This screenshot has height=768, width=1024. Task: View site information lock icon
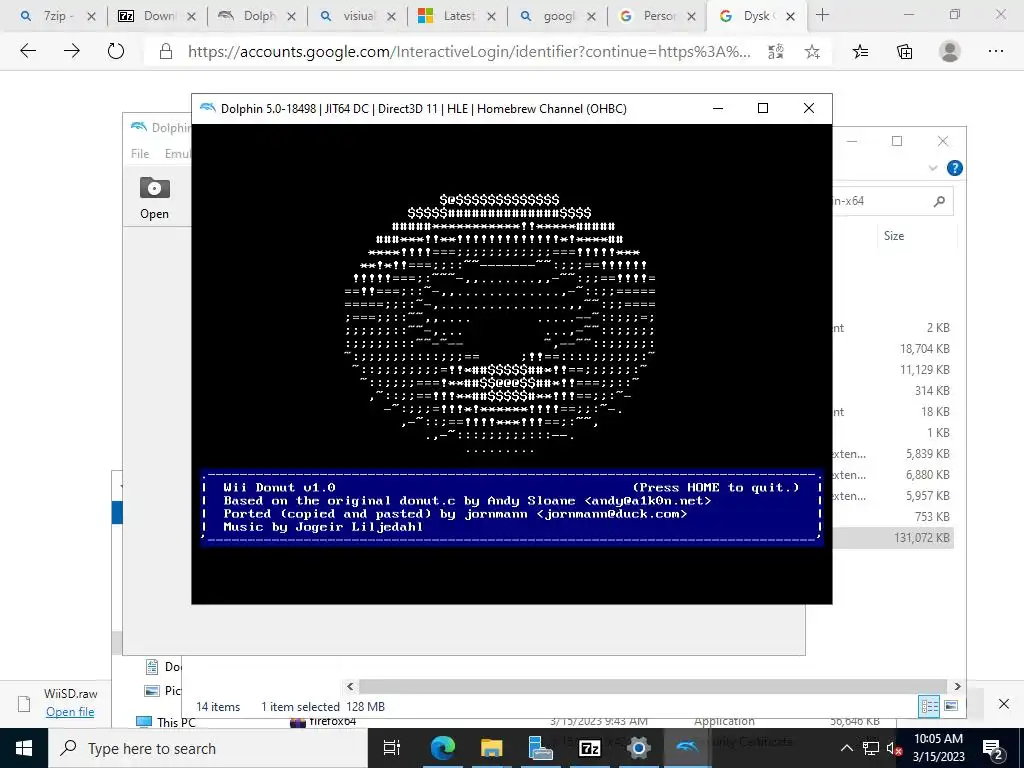(166, 52)
